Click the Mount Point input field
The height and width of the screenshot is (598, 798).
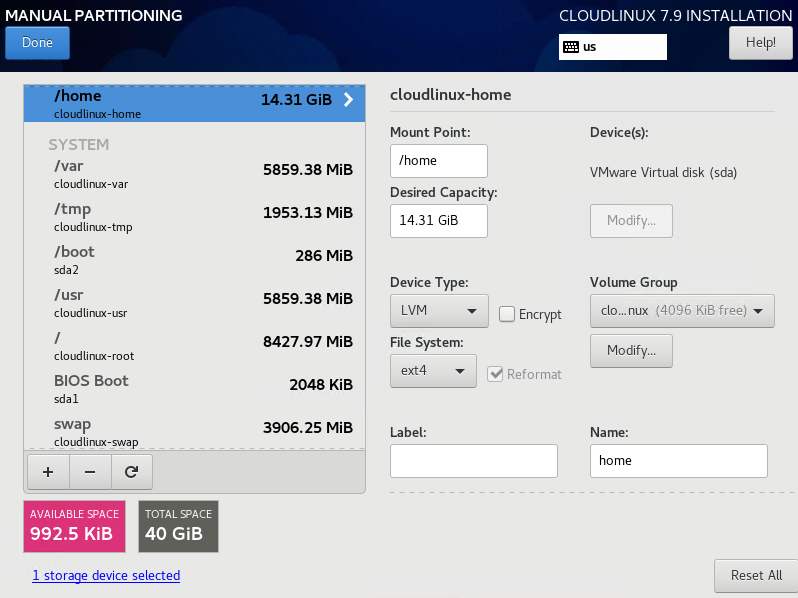[439, 161]
